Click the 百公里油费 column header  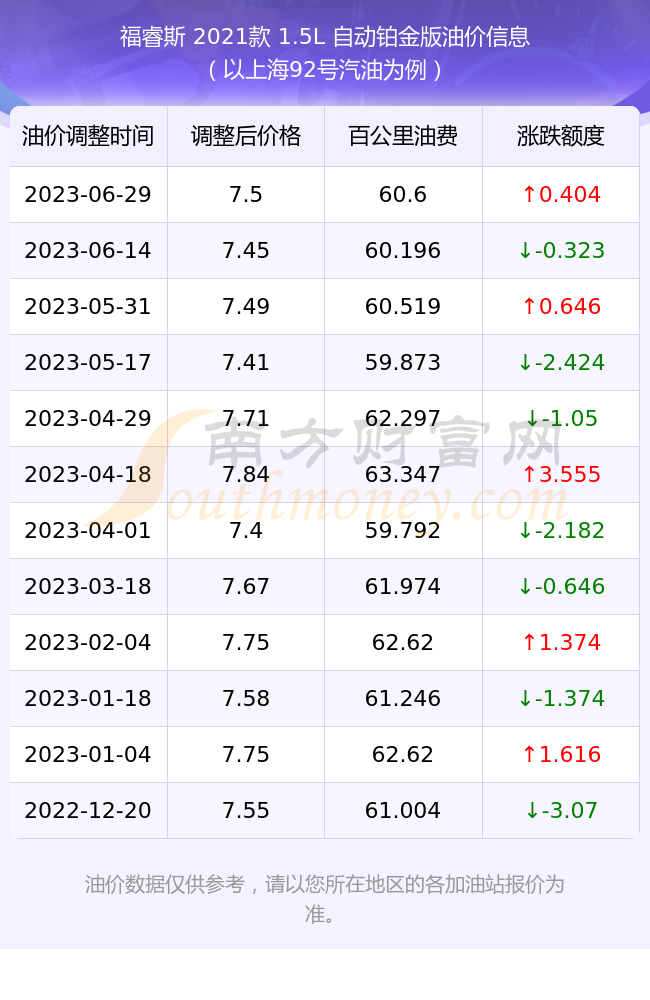coord(403,136)
